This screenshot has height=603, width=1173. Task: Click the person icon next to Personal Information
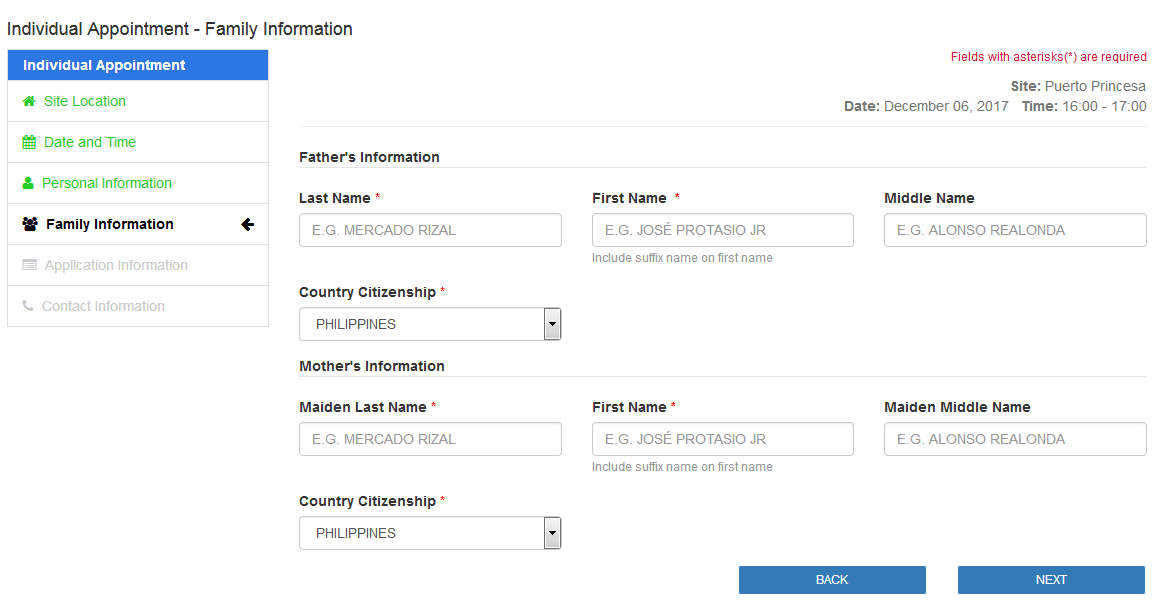point(29,183)
